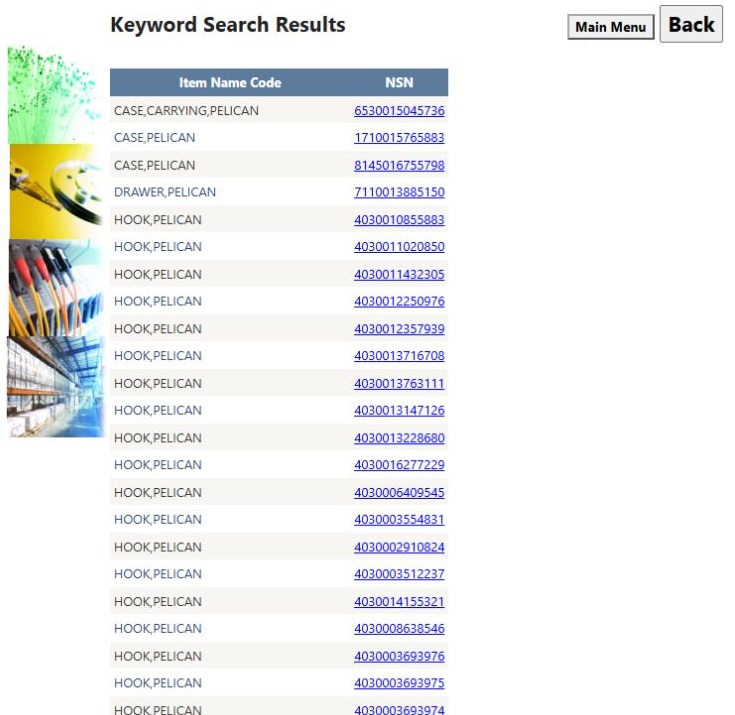Select the DRAWER,PELICAN item name
735x715 pixels.
[165, 192]
